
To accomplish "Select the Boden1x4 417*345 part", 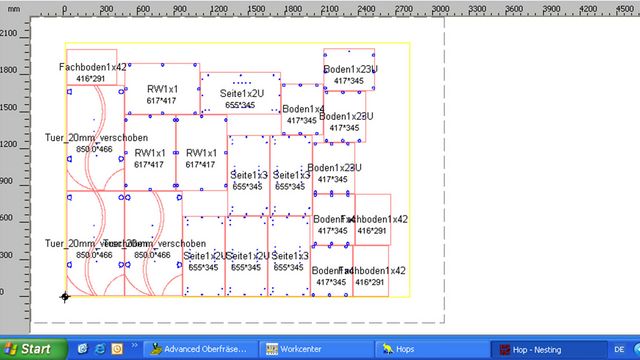I will click(302, 109).
